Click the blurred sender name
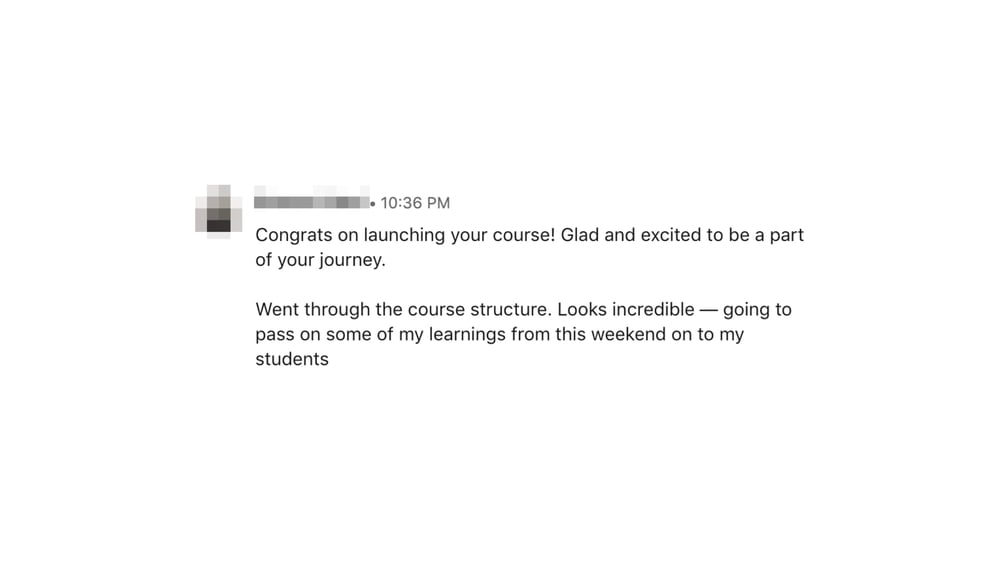Image resolution: width=1005 pixels, height=565 pixels. [x=311, y=198]
